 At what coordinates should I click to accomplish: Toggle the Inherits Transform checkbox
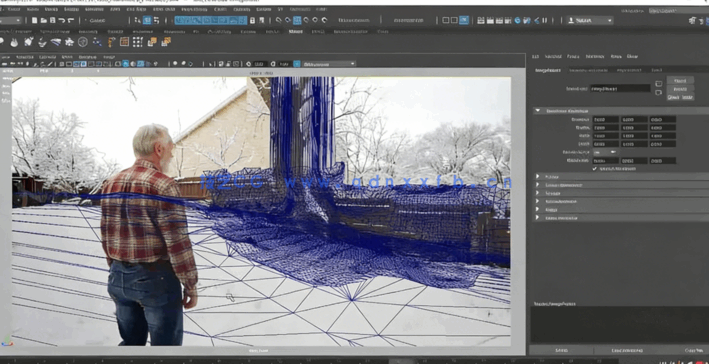click(595, 169)
